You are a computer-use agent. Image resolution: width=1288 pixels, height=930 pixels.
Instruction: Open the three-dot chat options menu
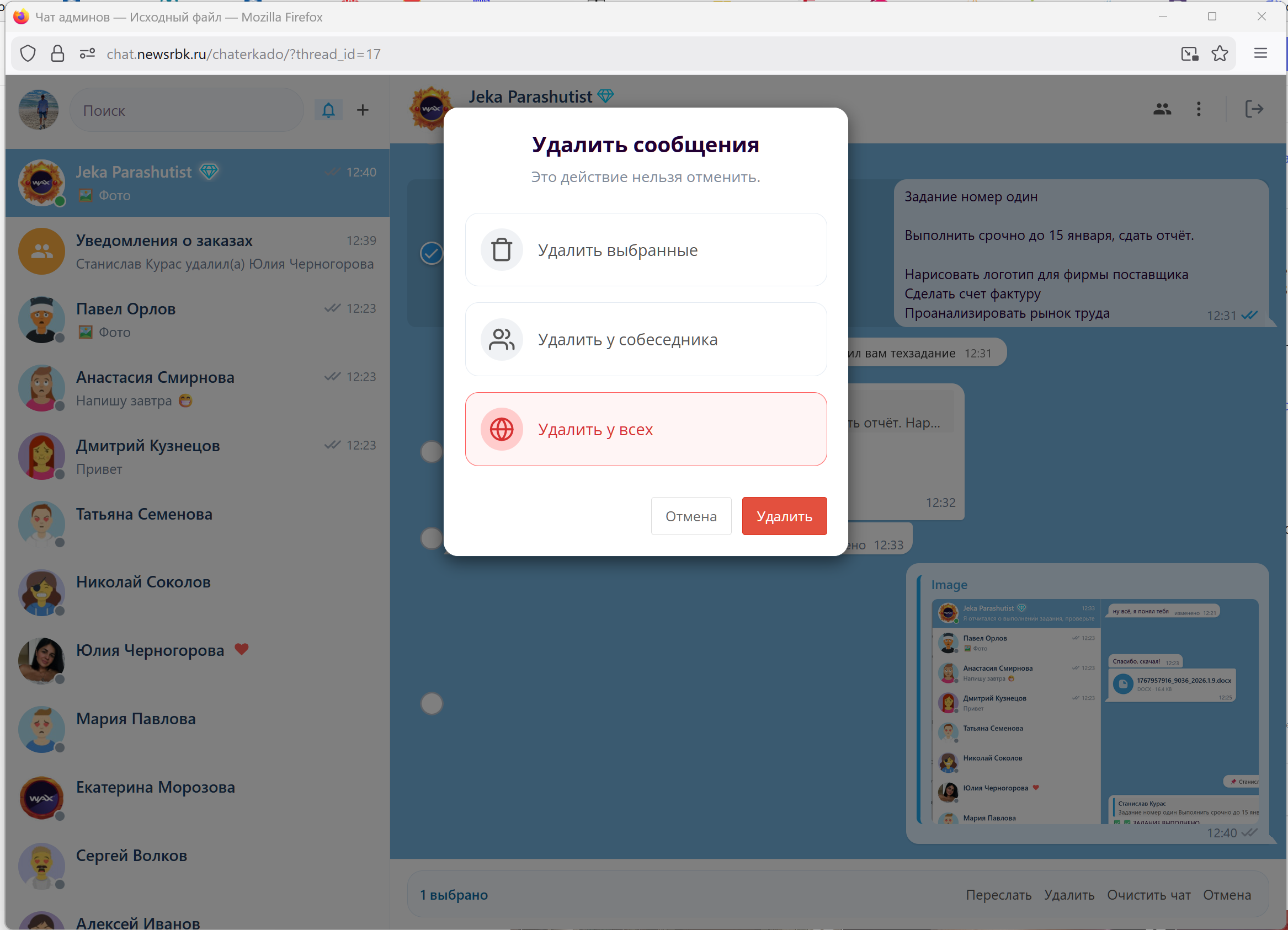(1198, 109)
